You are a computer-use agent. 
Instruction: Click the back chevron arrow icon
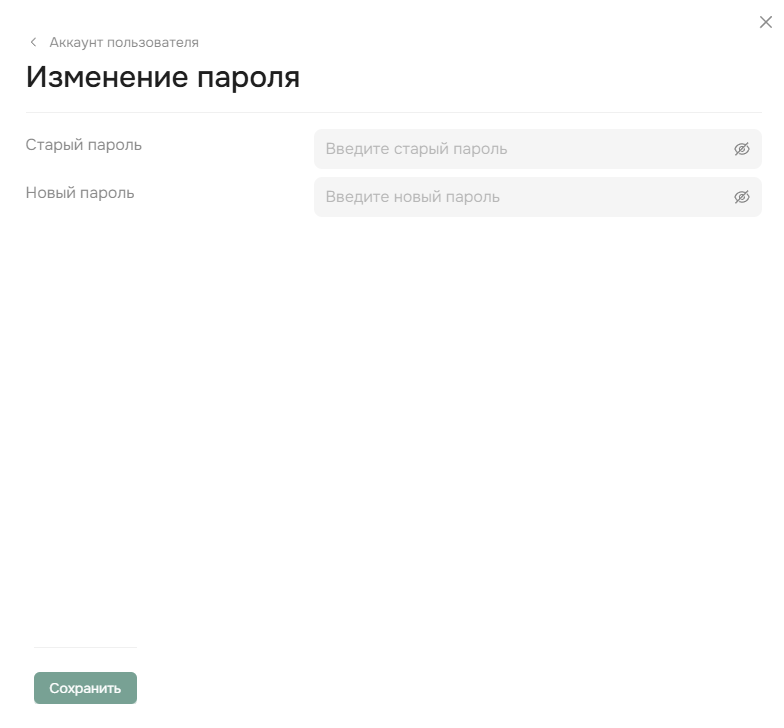(x=33, y=42)
